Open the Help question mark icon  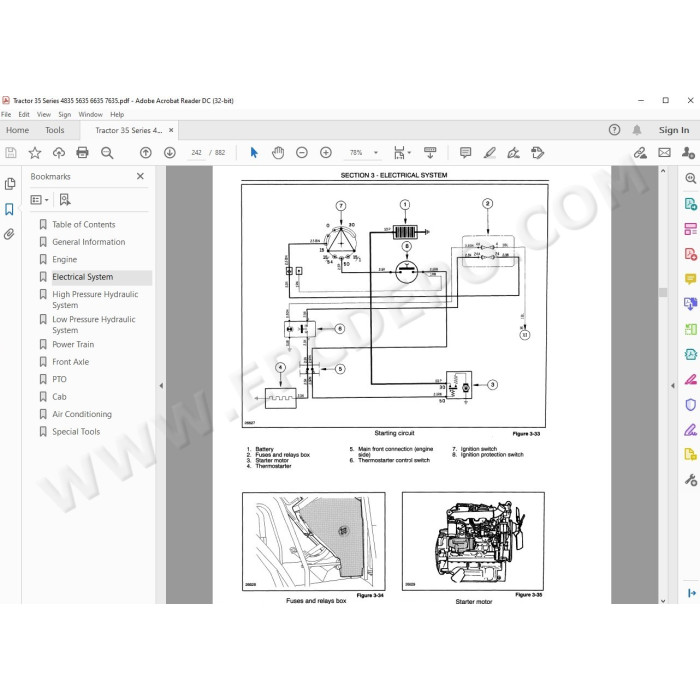[x=614, y=130]
